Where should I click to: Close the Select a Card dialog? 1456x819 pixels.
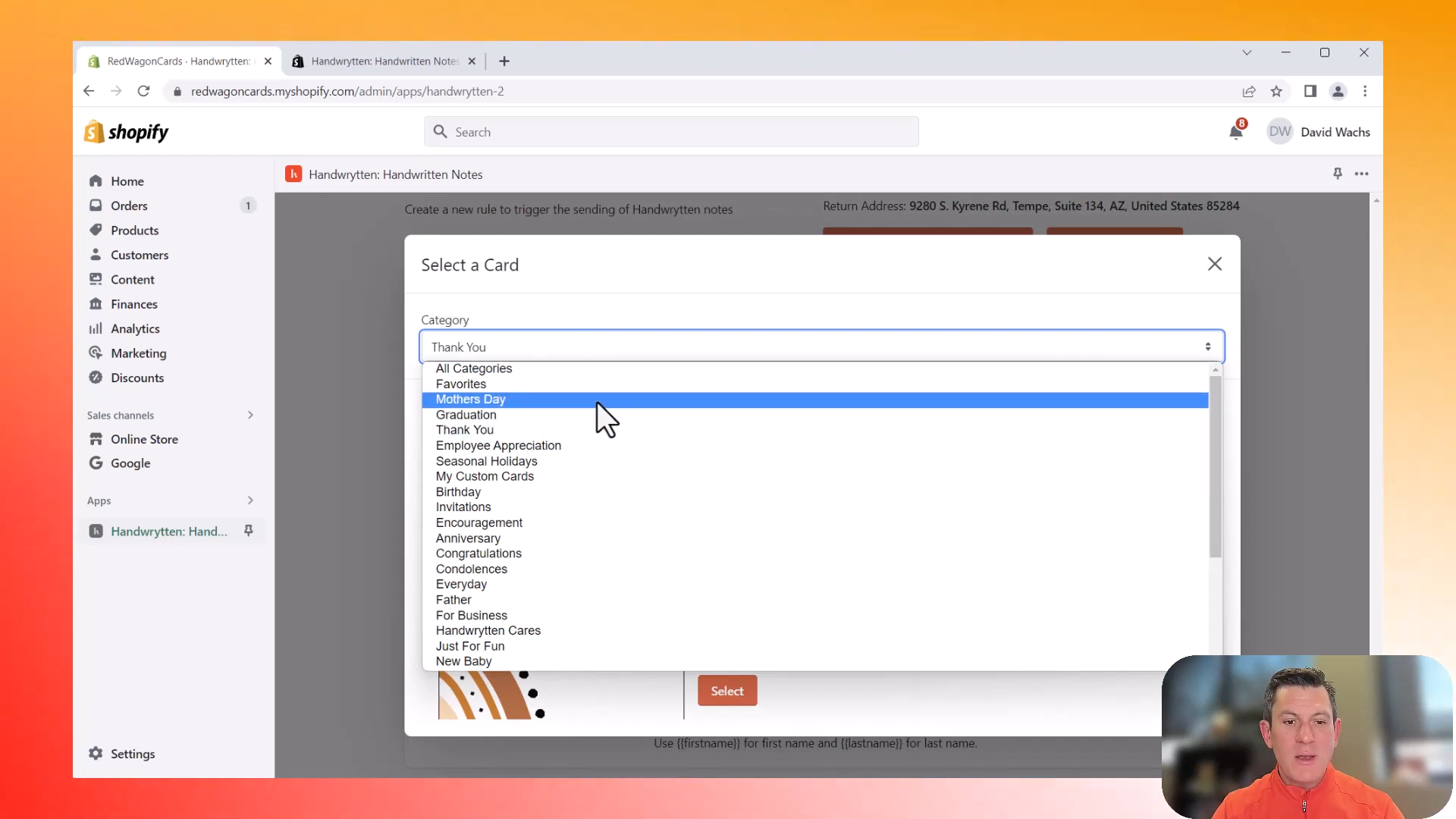click(x=1215, y=264)
